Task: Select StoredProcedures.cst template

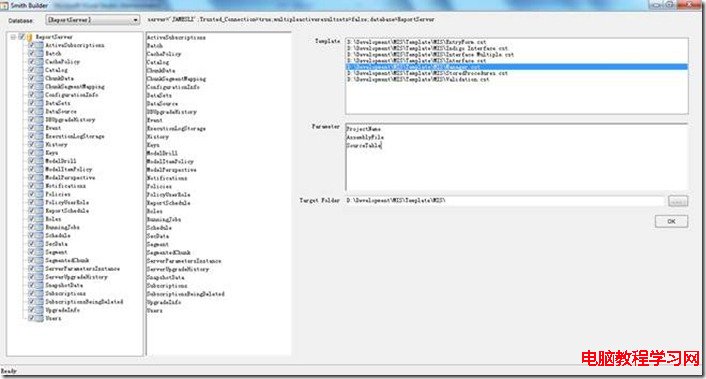Action: [516, 73]
